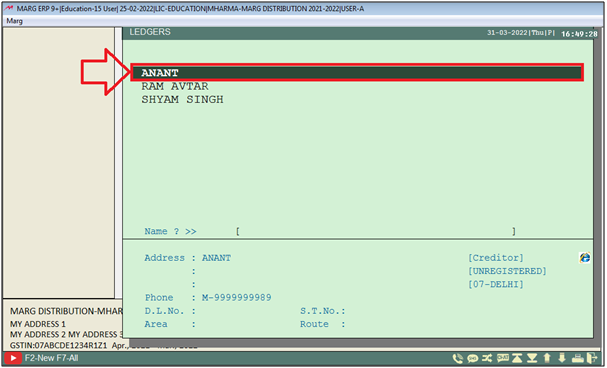This screenshot has width=607, height=368.
Task: Click the Marg ERP logo in the title bar
Action: [x=9, y=8]
